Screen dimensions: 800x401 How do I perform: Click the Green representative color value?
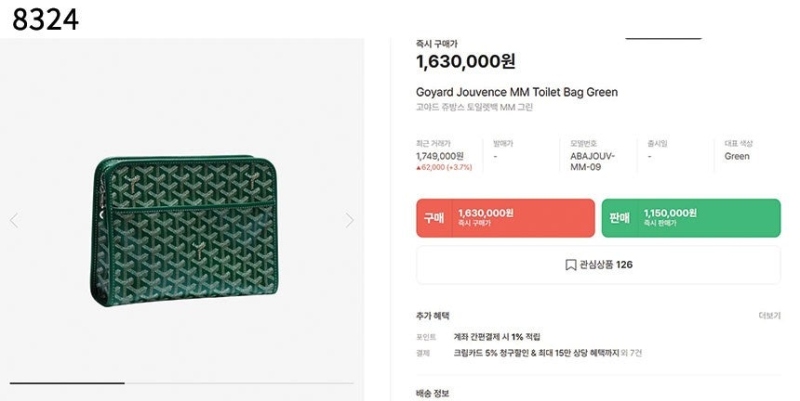coord(737,156)
